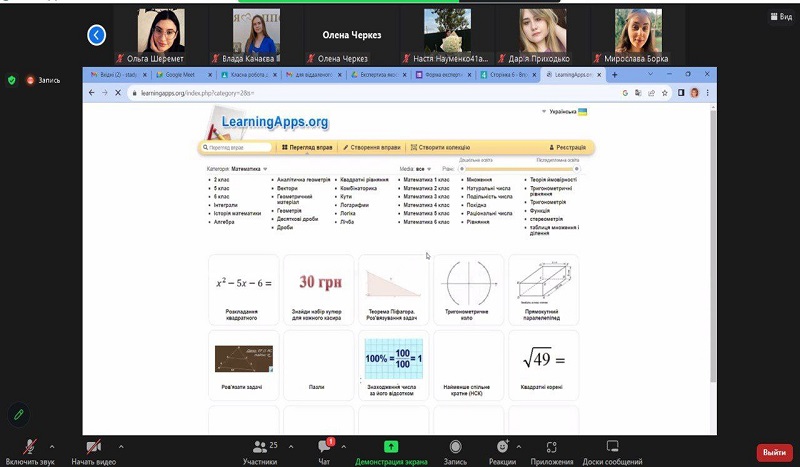
Task: Click the learningapps.org address bar
Action: (x=372, y=93)
